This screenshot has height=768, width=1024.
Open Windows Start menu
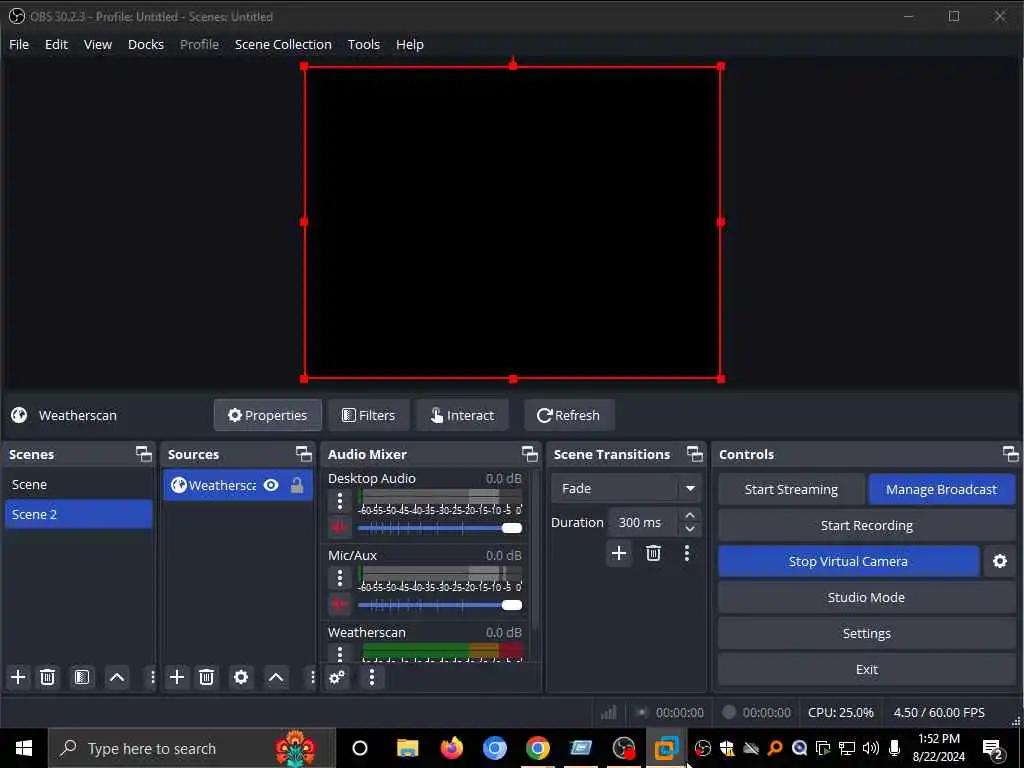(x=24, y=748)
